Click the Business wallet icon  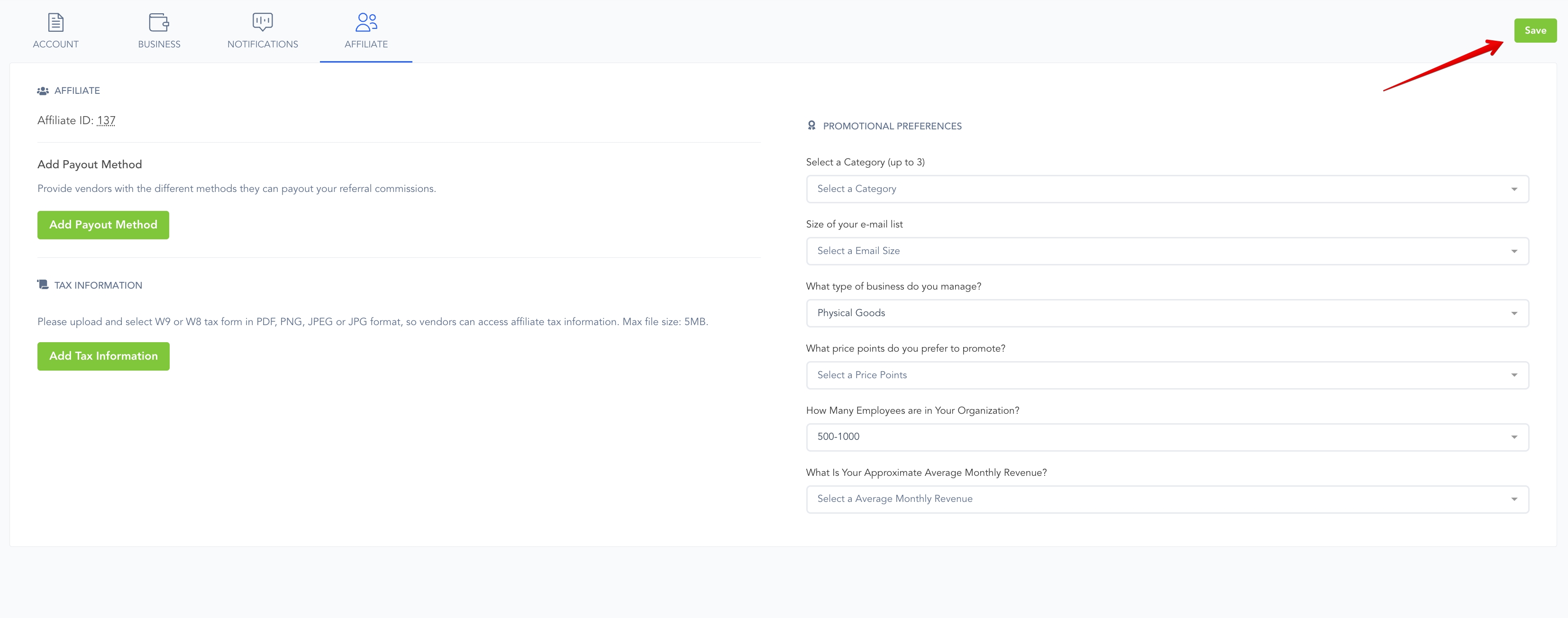point(159,23)
